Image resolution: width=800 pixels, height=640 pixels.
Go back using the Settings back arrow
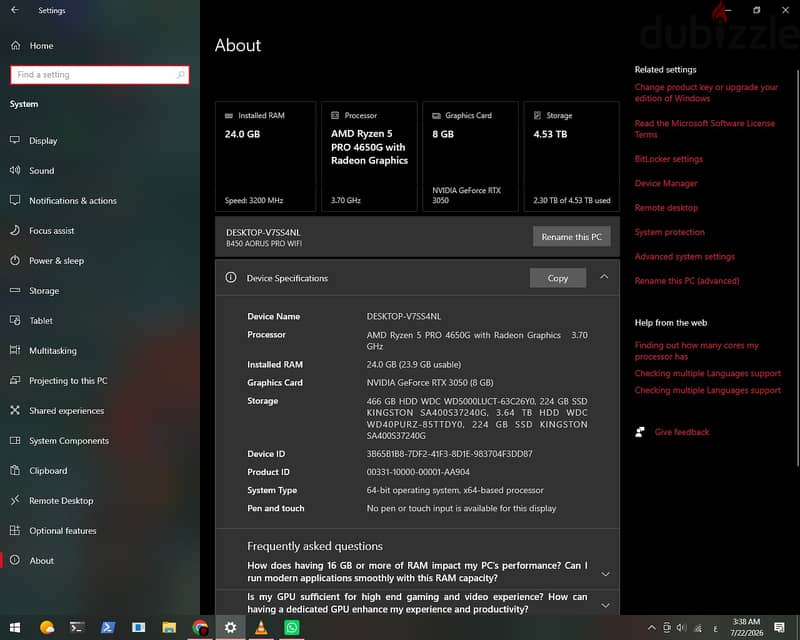(15, 10)
